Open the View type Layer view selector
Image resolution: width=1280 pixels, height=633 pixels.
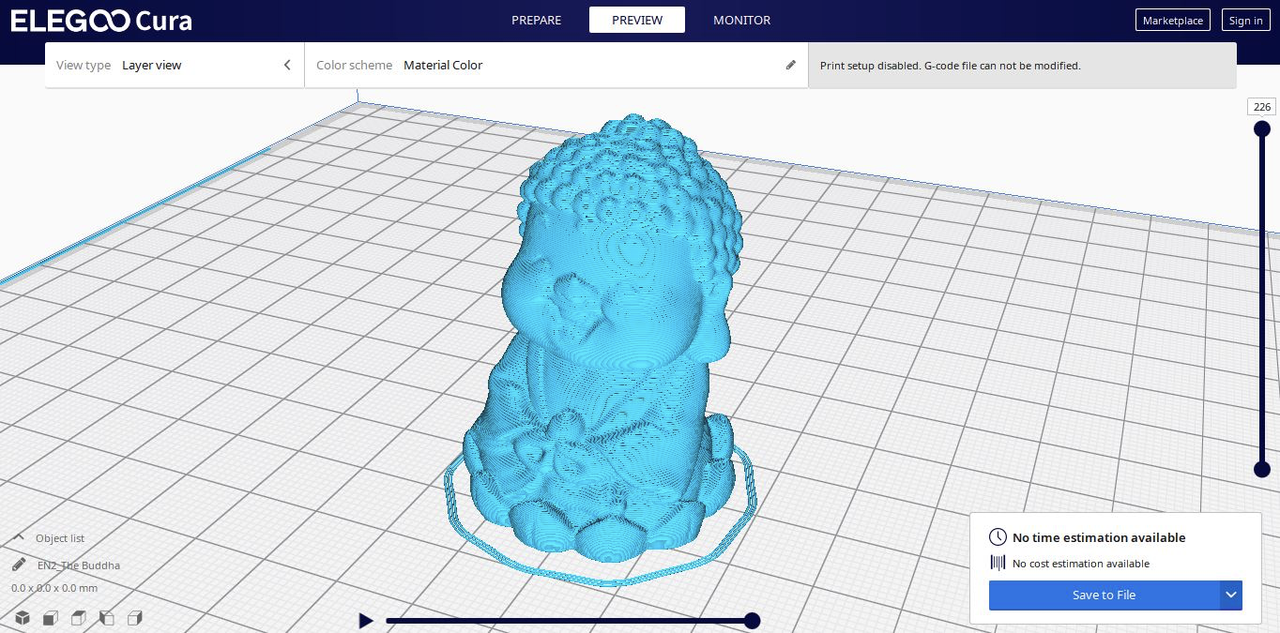[x=175, y=65]
